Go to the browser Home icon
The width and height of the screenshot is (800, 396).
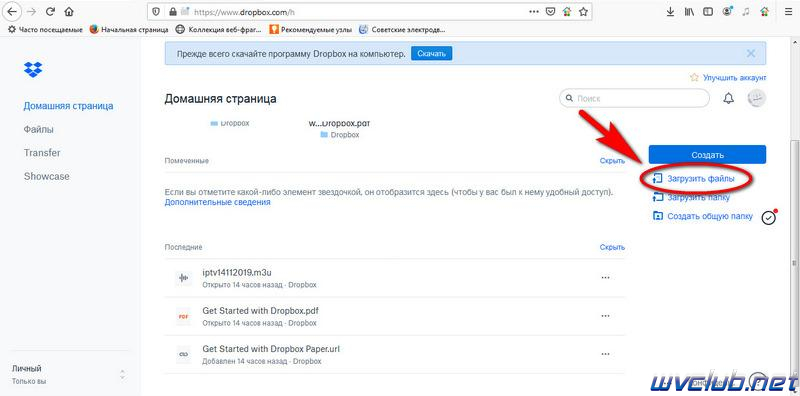[x=69, y=11]
